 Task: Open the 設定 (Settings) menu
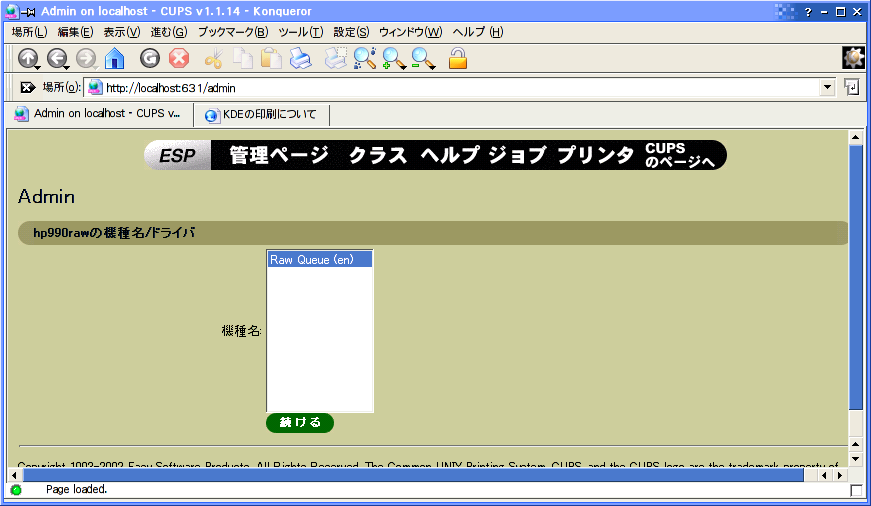351,32
